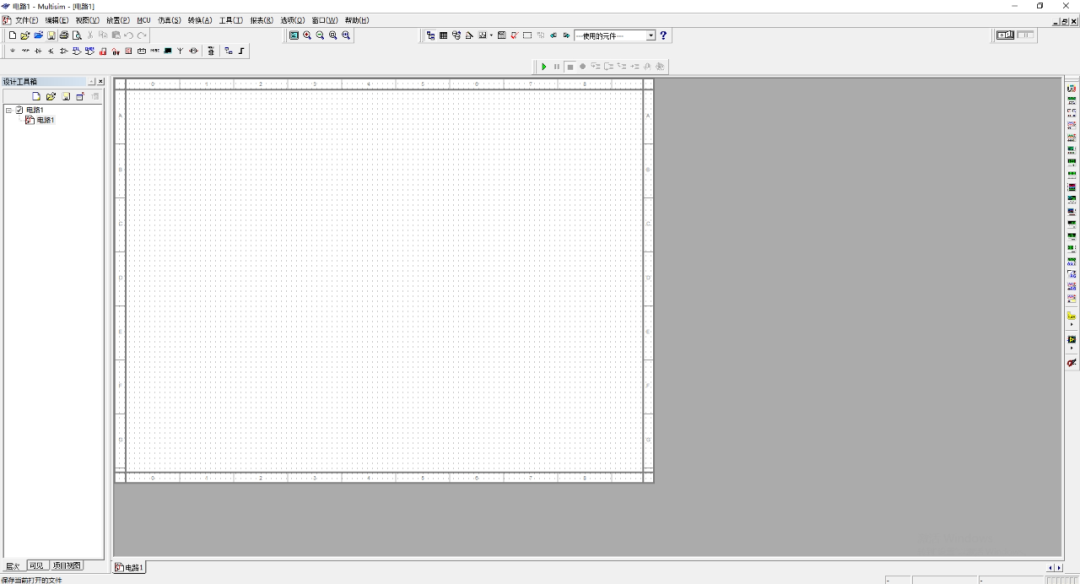Click the zoom out magnifier icon
Viewport: 1080px width, 584px height.
click(x=320, y=35)
